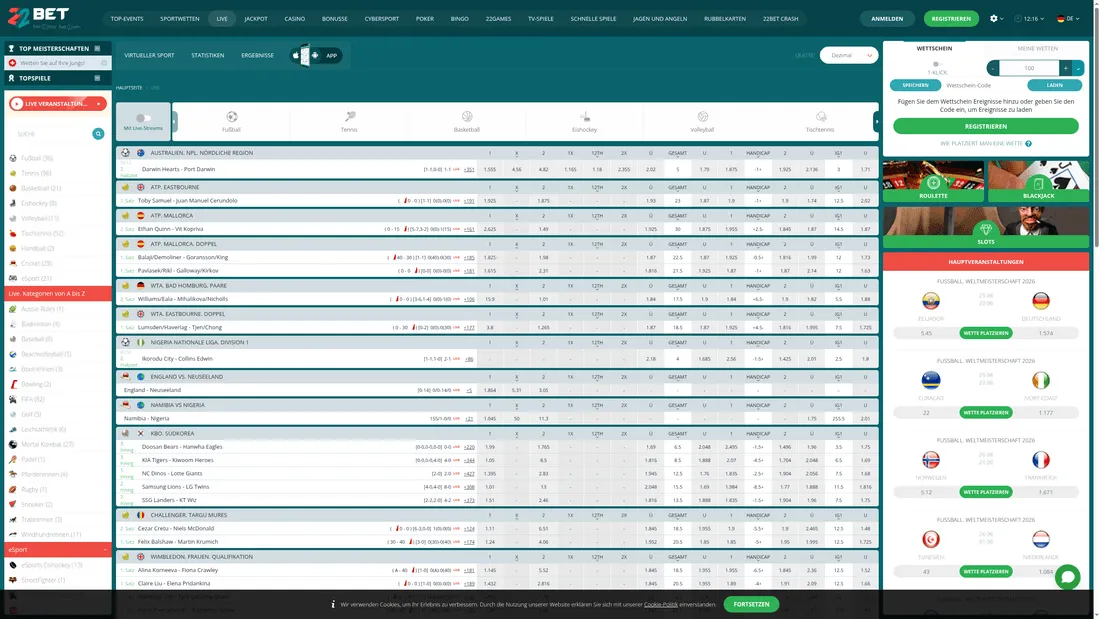
Task: Click the Roulette casino thumbnail
Action: click(x=933, y=181)
